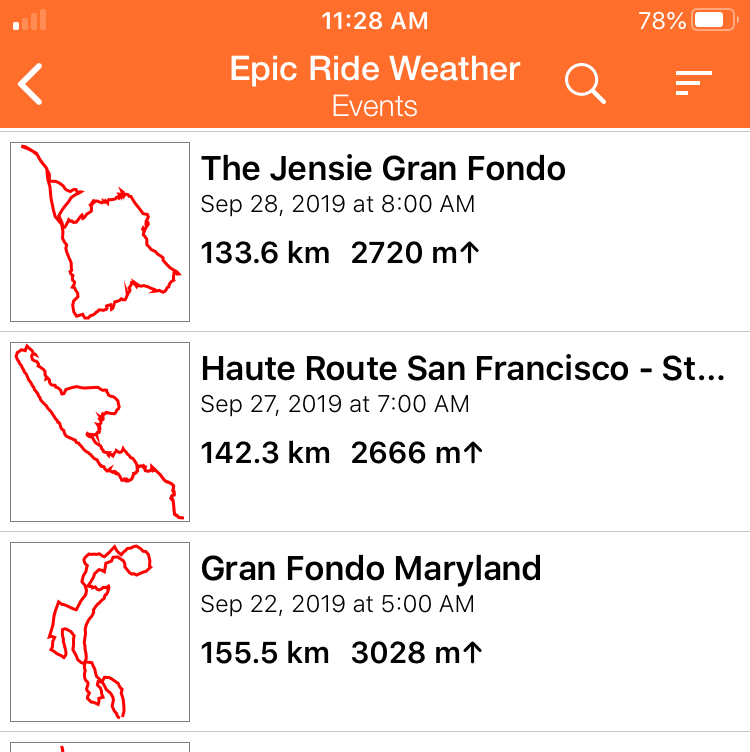Tap the Epic Ride Weather header title
Screen dimensions: 750x752
pos(375,69)
